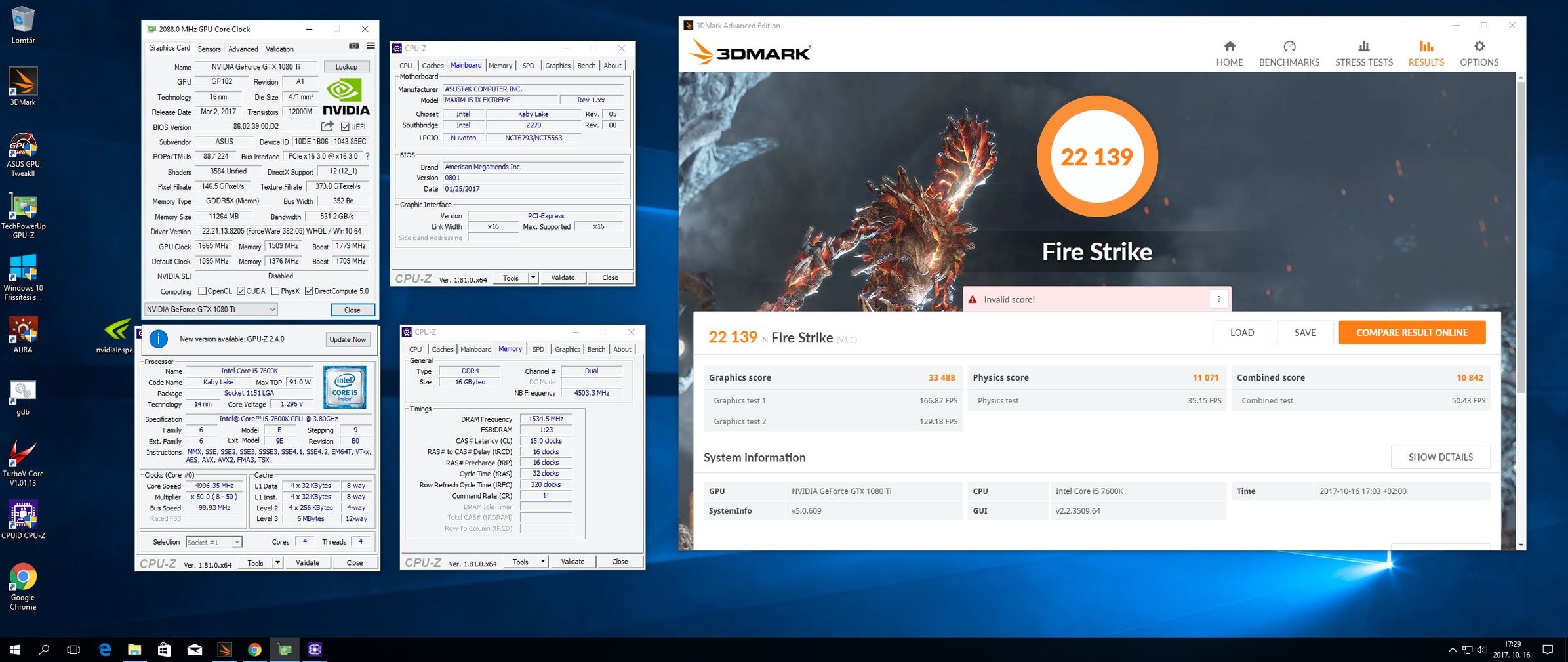Toggle the OpenCL checkbox in GPU-Z
1568x662 pixels.
pos(203,291)
